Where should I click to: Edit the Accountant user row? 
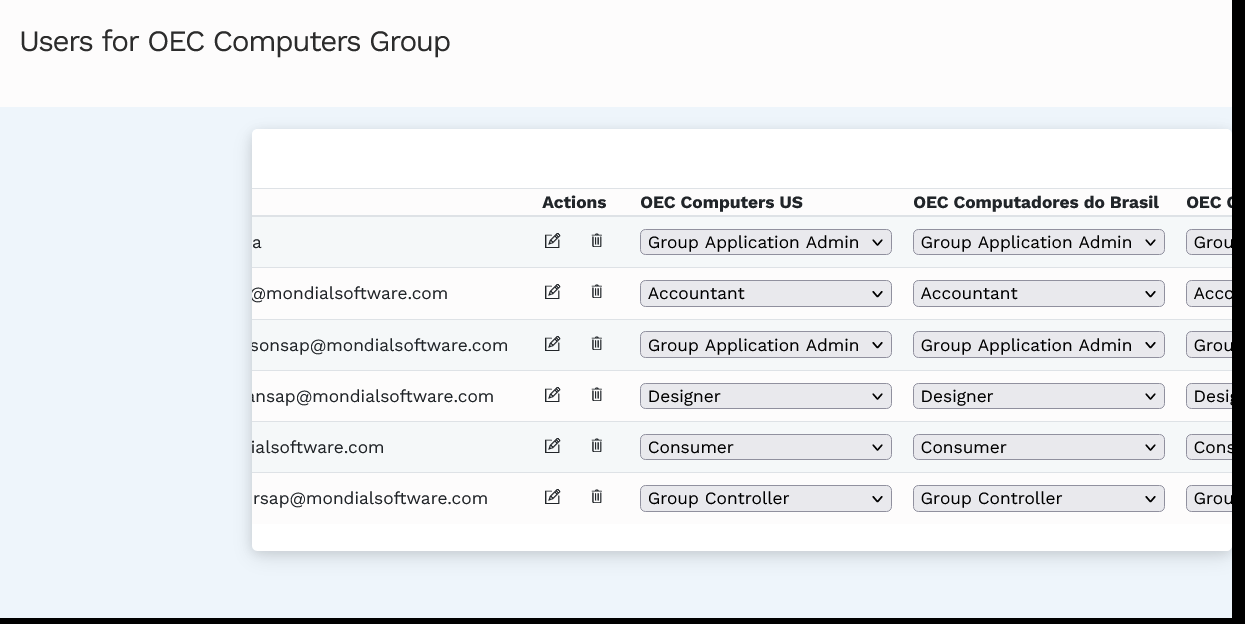coord(552,292)
